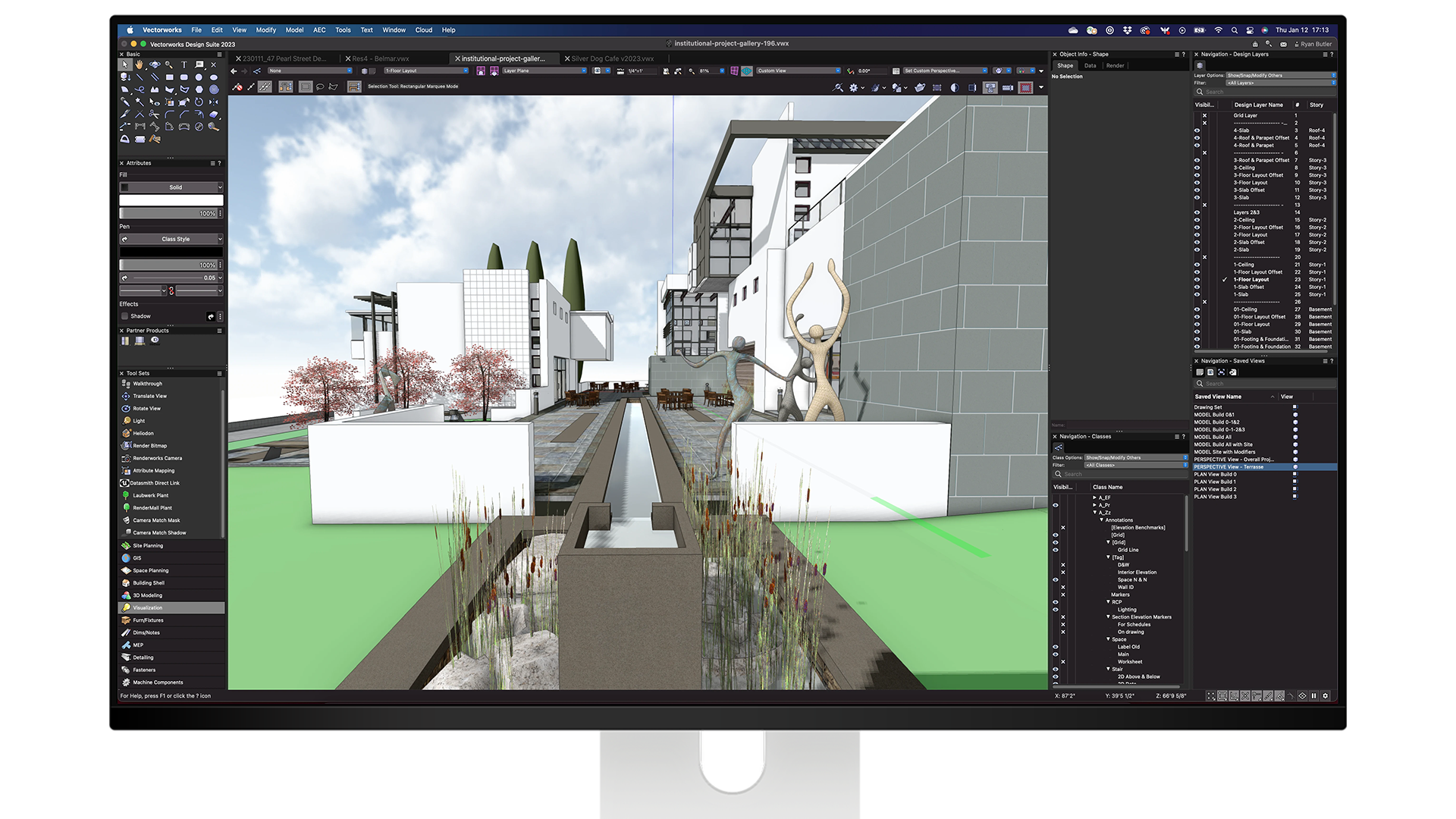
Task: Choose the Oval tool
Action: click(x=214, y=77)
